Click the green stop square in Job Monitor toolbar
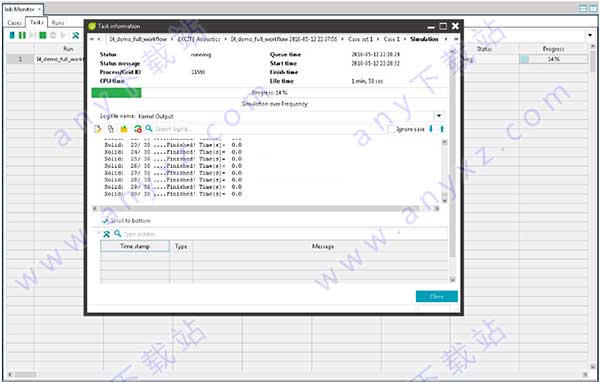The width and height of the screenshot is (600, 382). [x=43, y=36]
